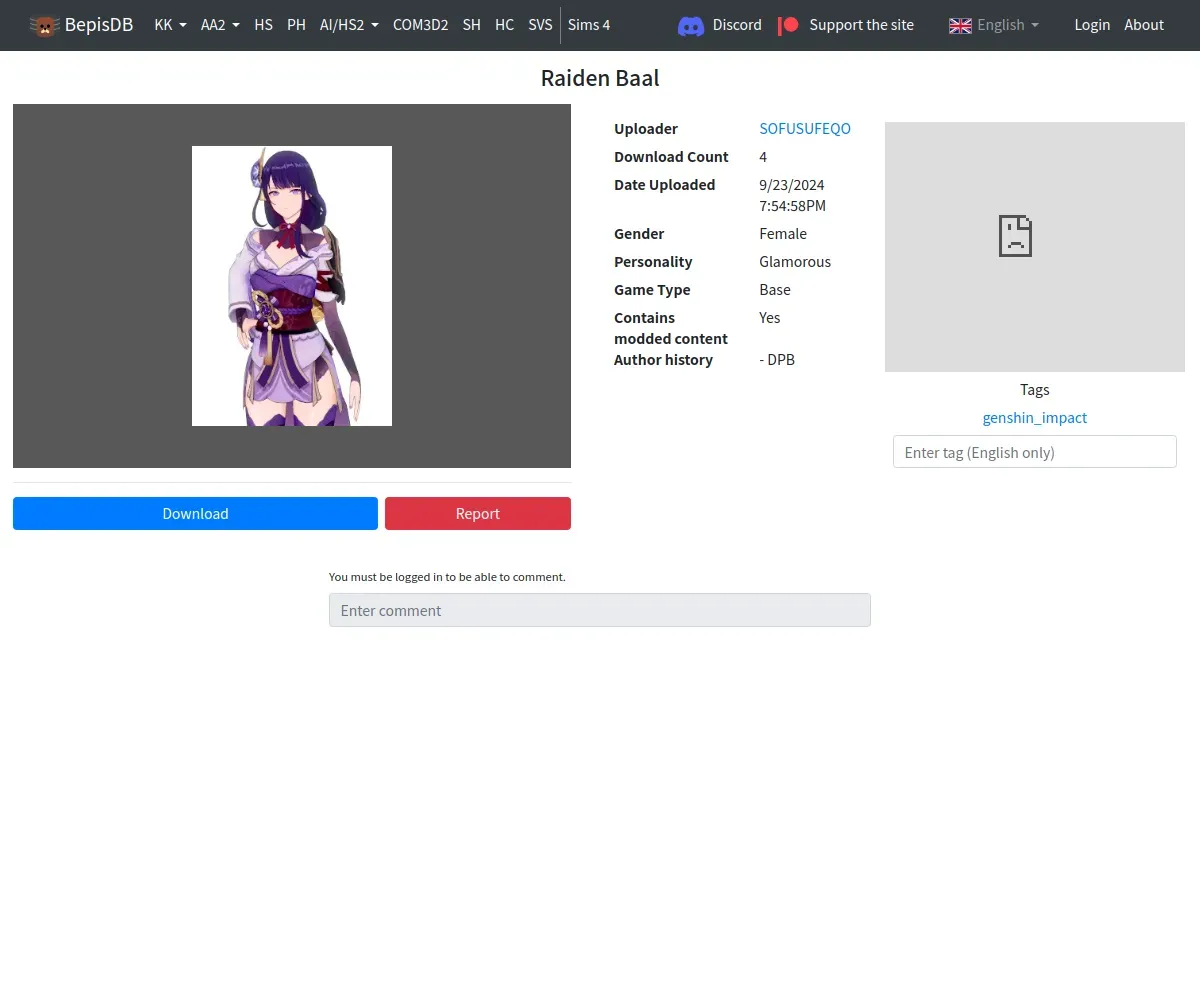The width and height of the screenshot is (1200, 1000).
Task: Click the Patreon support icon
Action: [789, 25]
